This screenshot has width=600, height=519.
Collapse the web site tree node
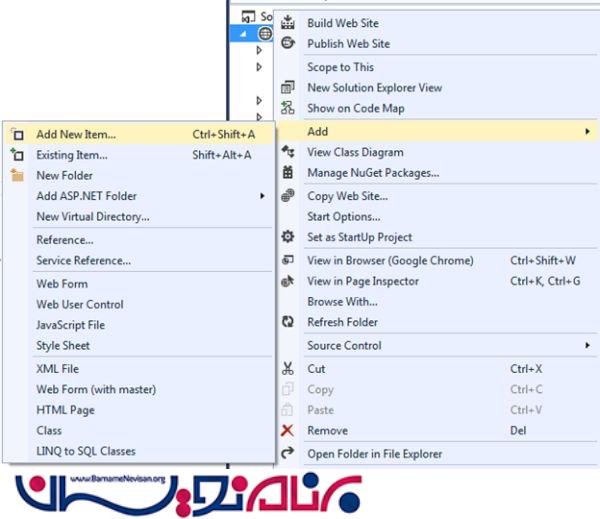[246, 33]
